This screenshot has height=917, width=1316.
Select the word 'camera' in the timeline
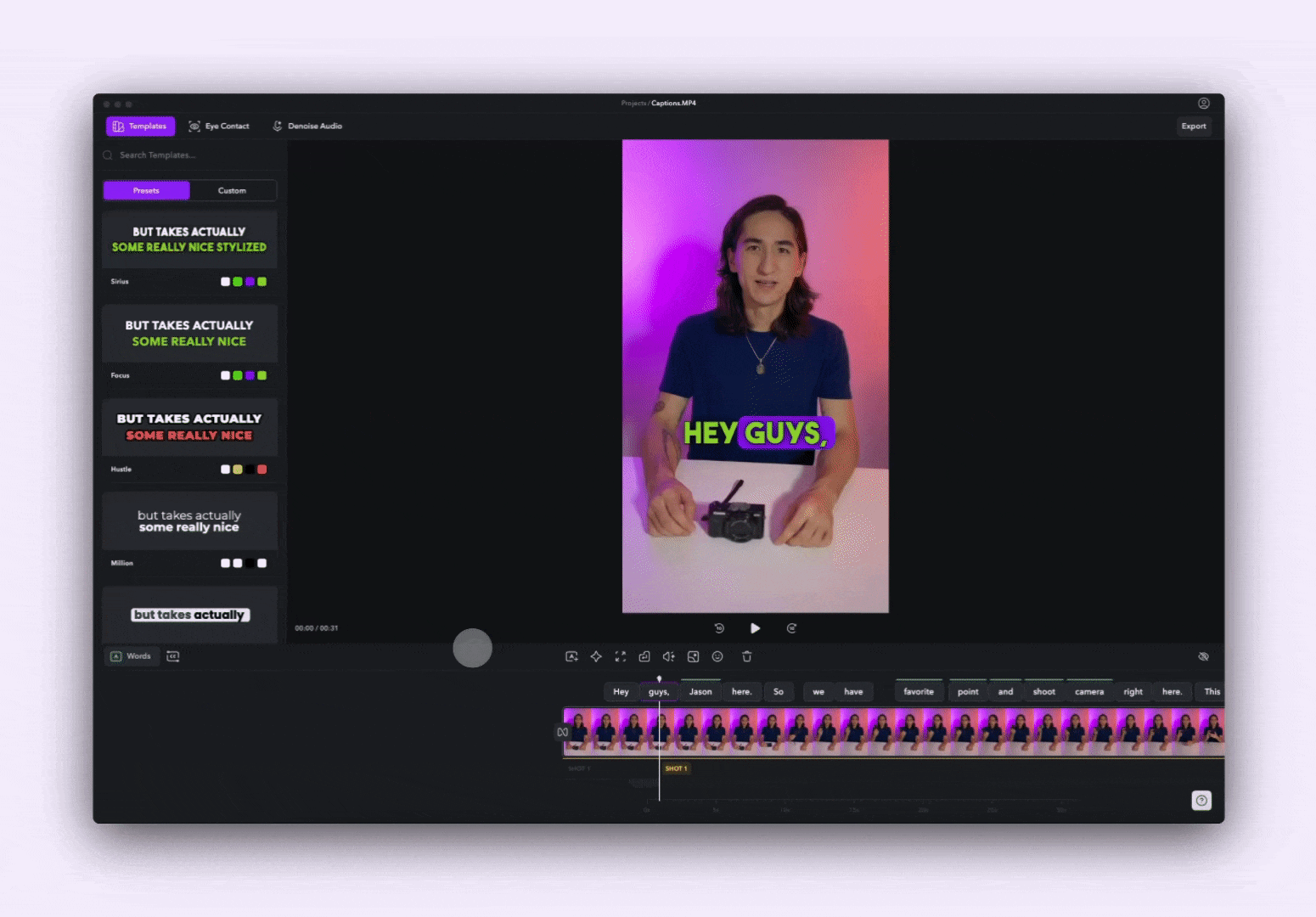point(1089,692)
